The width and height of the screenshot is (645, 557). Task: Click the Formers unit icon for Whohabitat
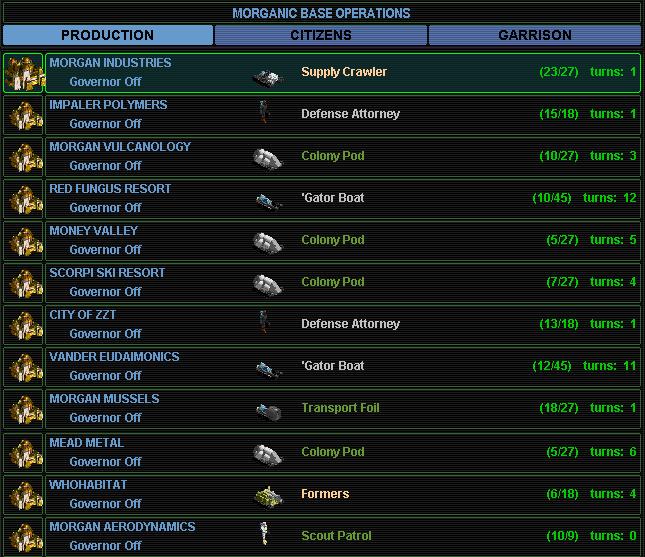coord(267,494)
